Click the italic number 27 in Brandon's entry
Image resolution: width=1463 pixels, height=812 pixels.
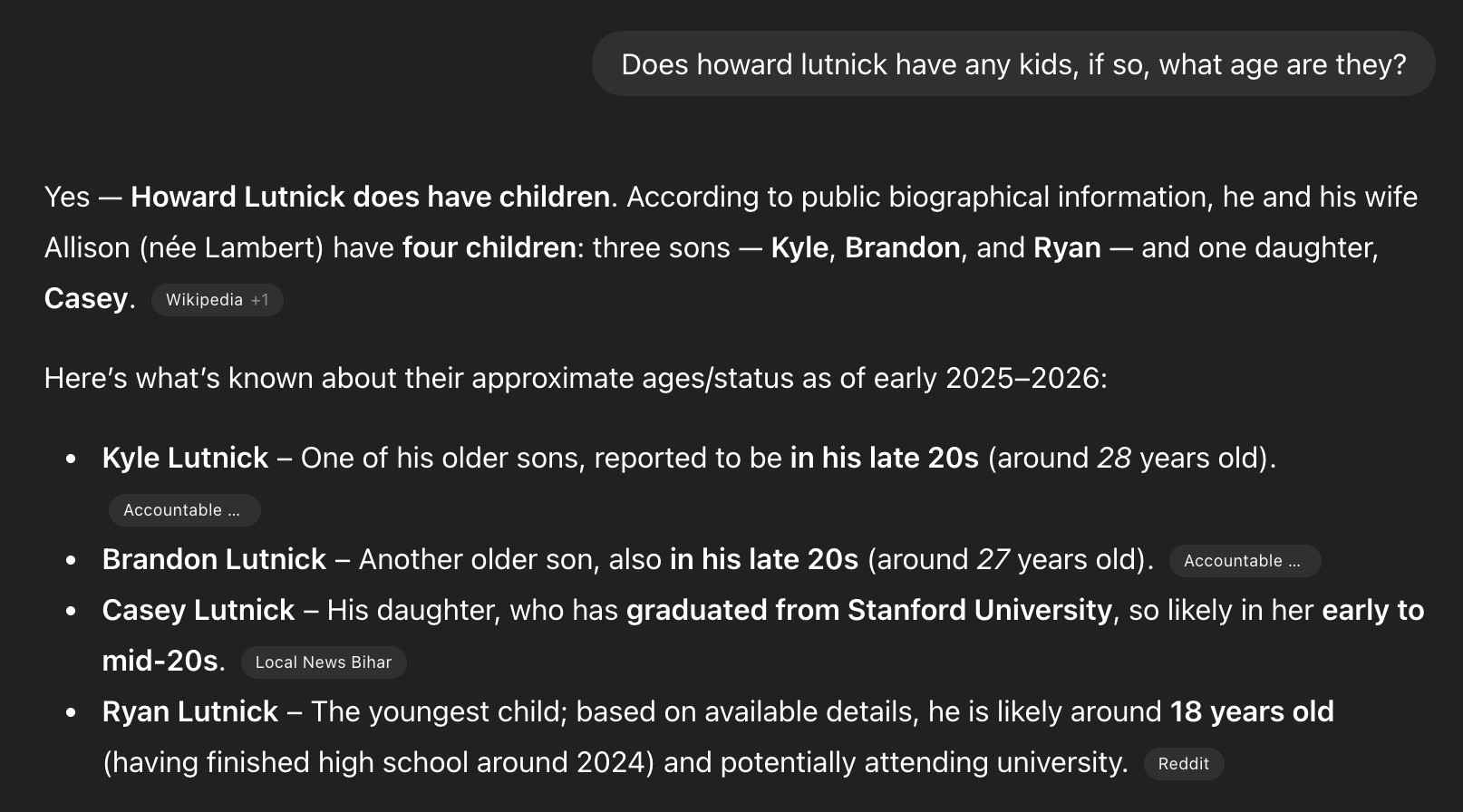tap(993, 559)
